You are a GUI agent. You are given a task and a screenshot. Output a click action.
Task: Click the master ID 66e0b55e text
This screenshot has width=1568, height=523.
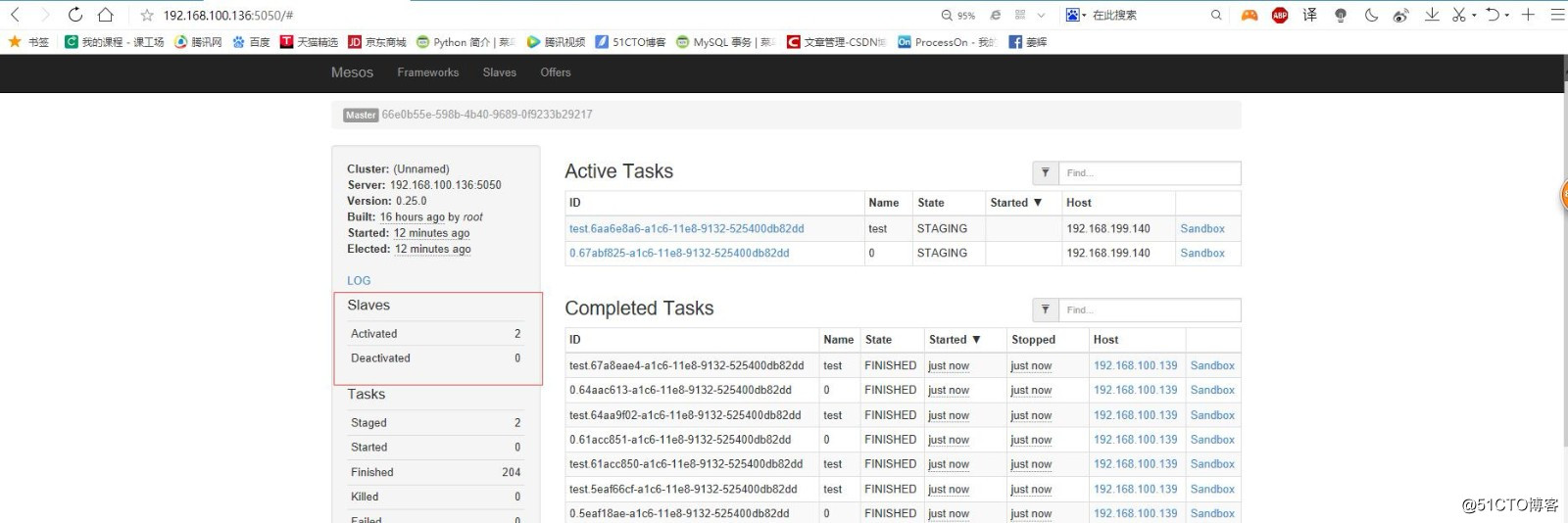(487, 115)
